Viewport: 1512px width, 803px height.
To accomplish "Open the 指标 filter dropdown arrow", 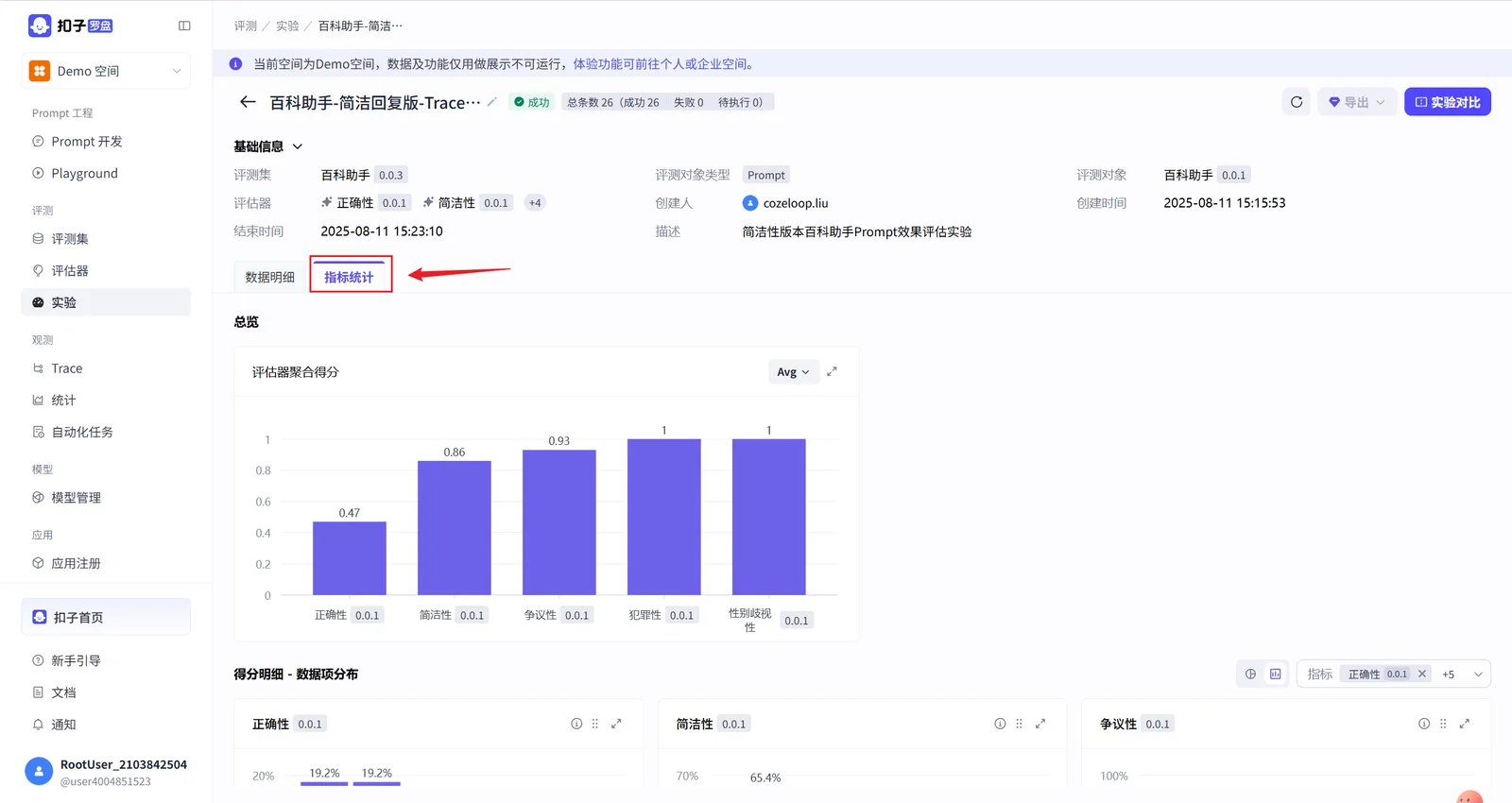I will coord(1478,674).
